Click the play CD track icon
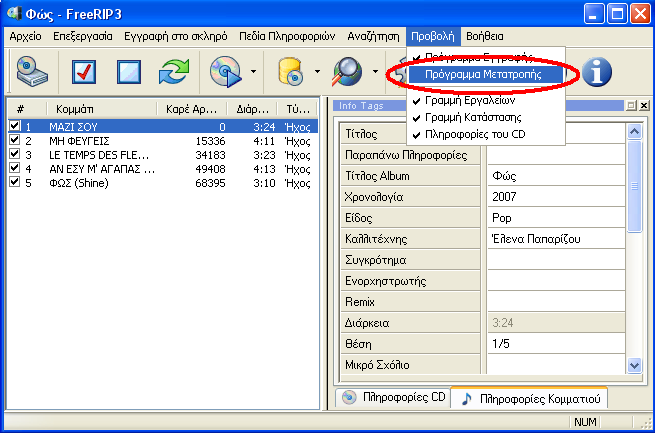This screenshot has width=655, height=433. pyautogui.click(x=226, y=72)
